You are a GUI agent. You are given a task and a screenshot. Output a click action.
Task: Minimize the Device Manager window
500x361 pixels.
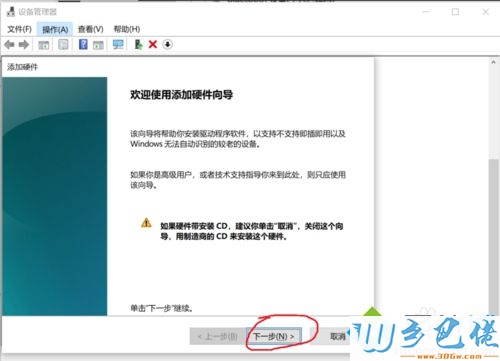click(426, 12)
